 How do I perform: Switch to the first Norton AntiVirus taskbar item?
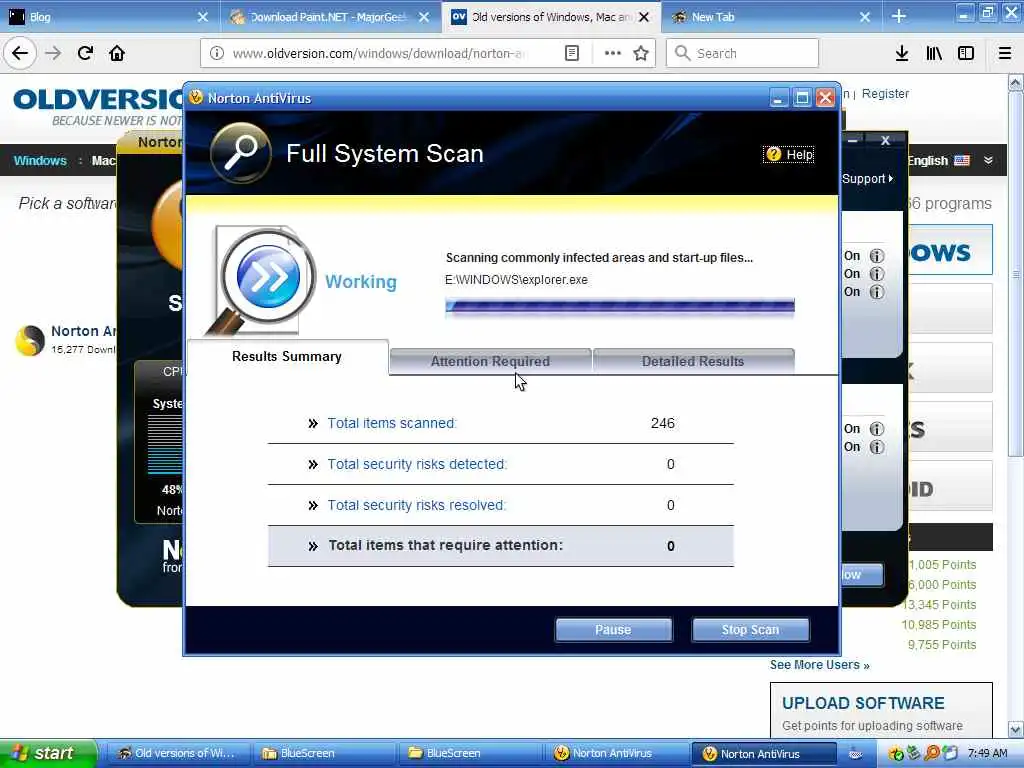click(x=615, y=753)
